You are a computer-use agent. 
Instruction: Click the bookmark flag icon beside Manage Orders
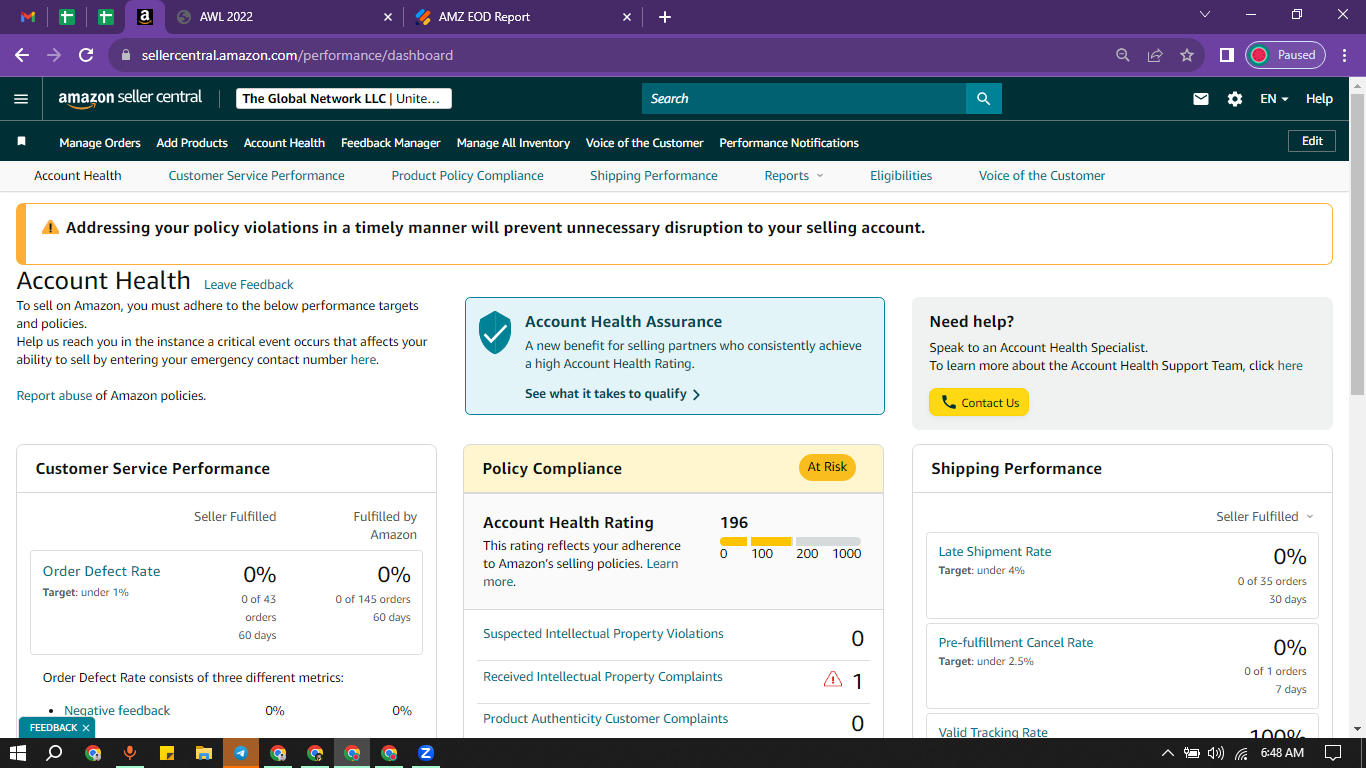coord(22,142)
